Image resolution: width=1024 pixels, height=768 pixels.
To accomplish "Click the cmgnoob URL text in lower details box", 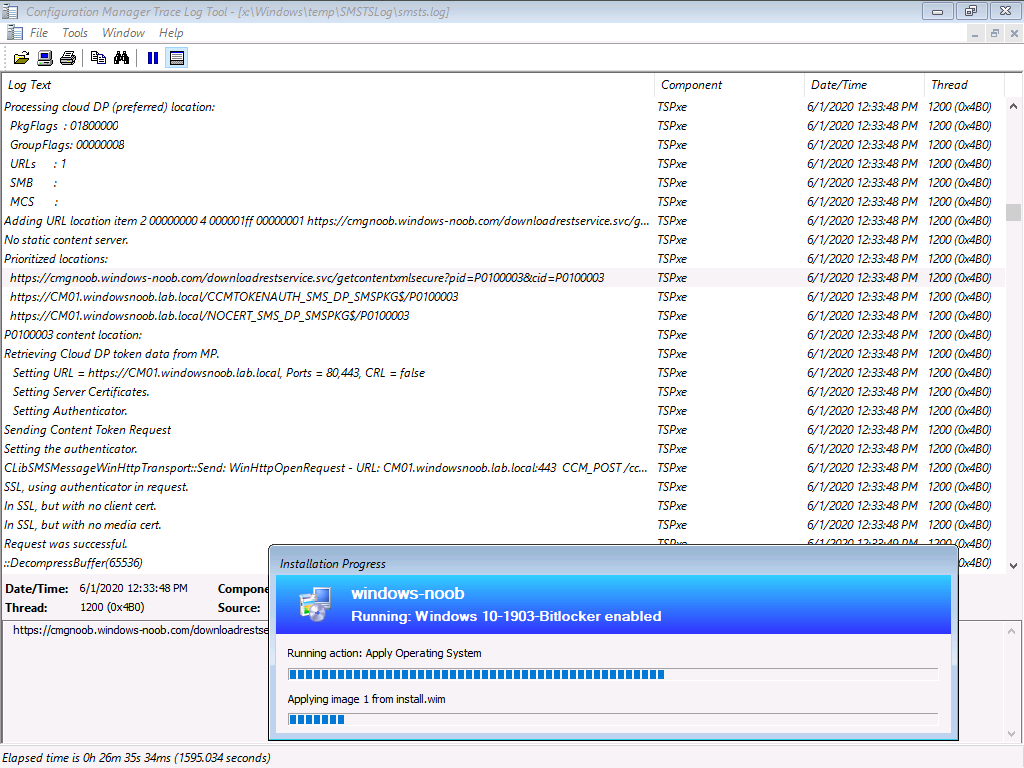I will [x=140, y=630].
